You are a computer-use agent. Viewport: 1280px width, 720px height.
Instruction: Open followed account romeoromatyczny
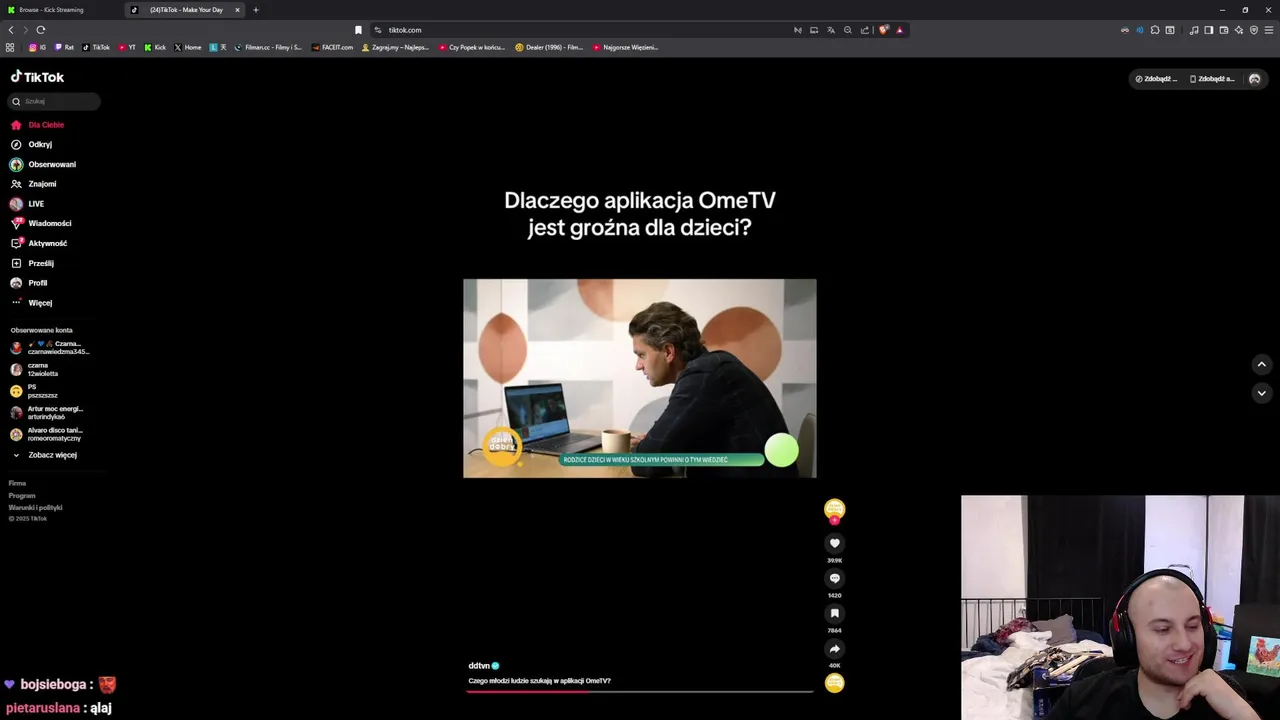coord(46,434)
